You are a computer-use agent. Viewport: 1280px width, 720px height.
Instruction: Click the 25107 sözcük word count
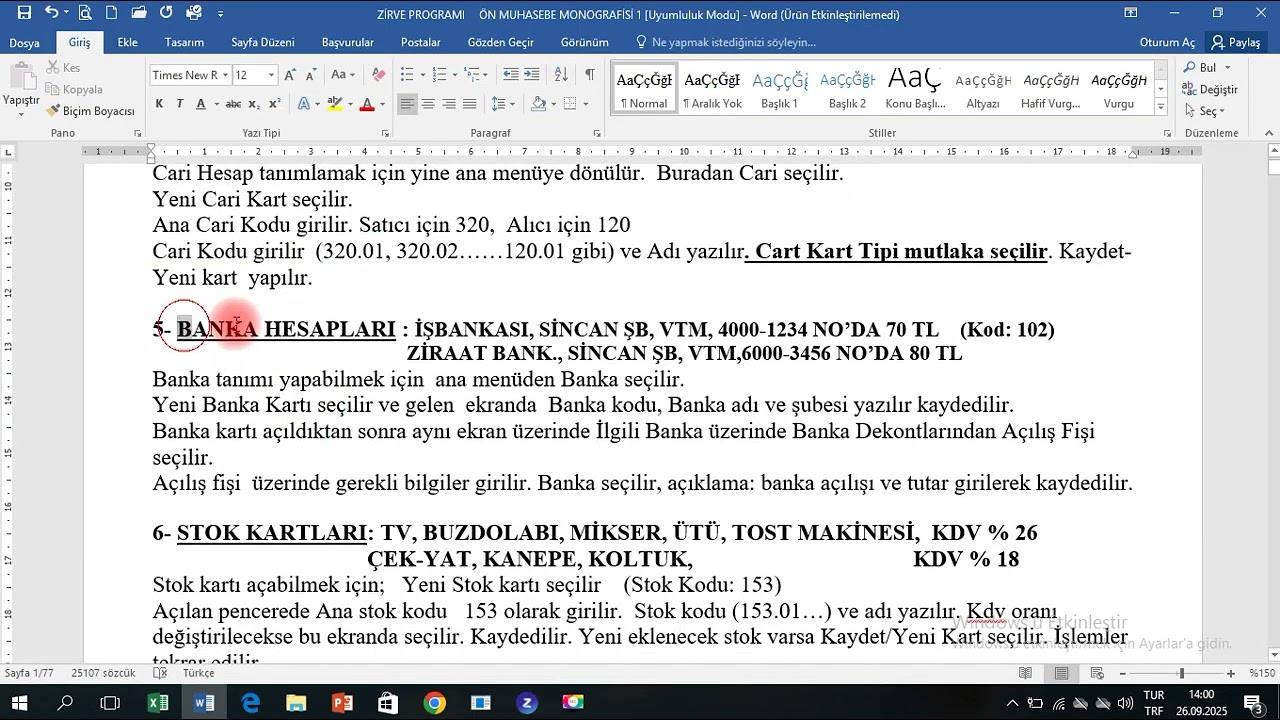point(104,674)
